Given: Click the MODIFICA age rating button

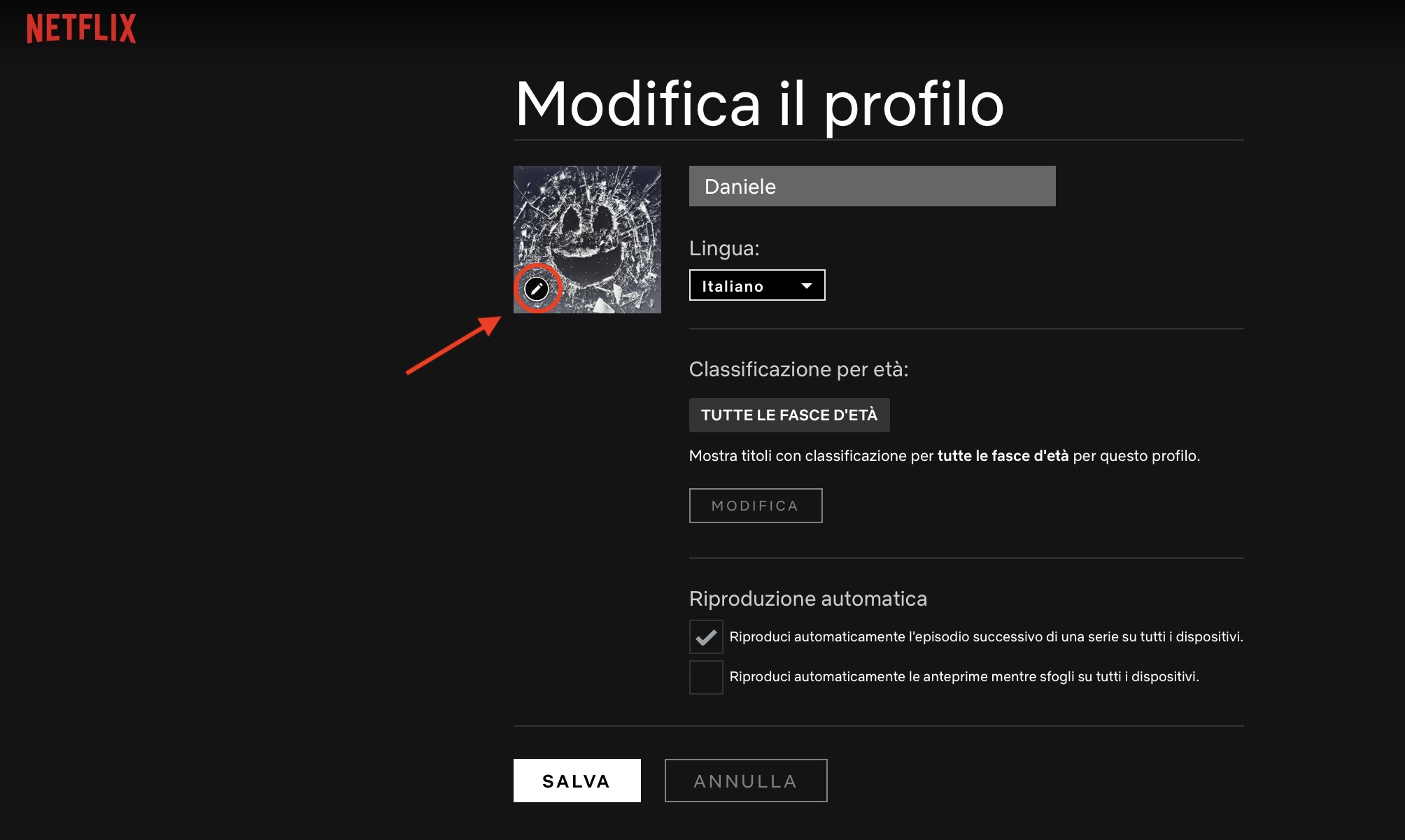Looking at the screenshot, I should point(756,506).
